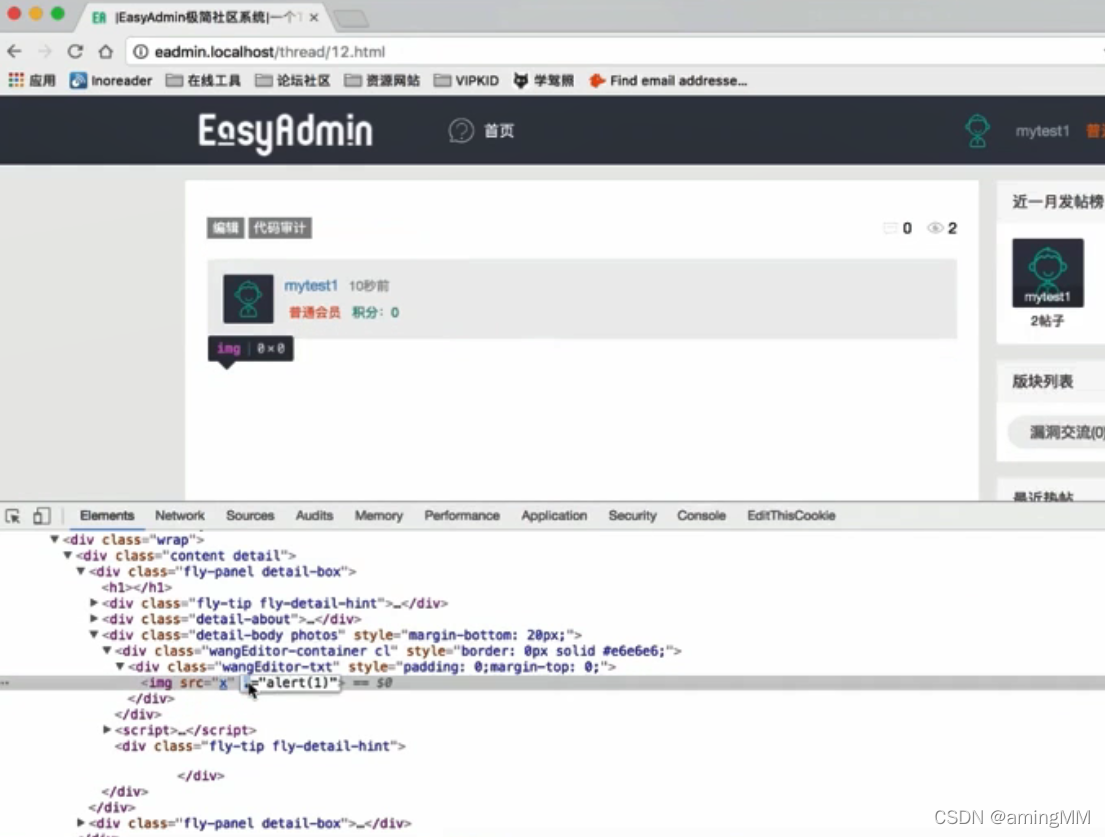Switch to the Network tab
1105x837 pixels.
[x=180, y=516]
